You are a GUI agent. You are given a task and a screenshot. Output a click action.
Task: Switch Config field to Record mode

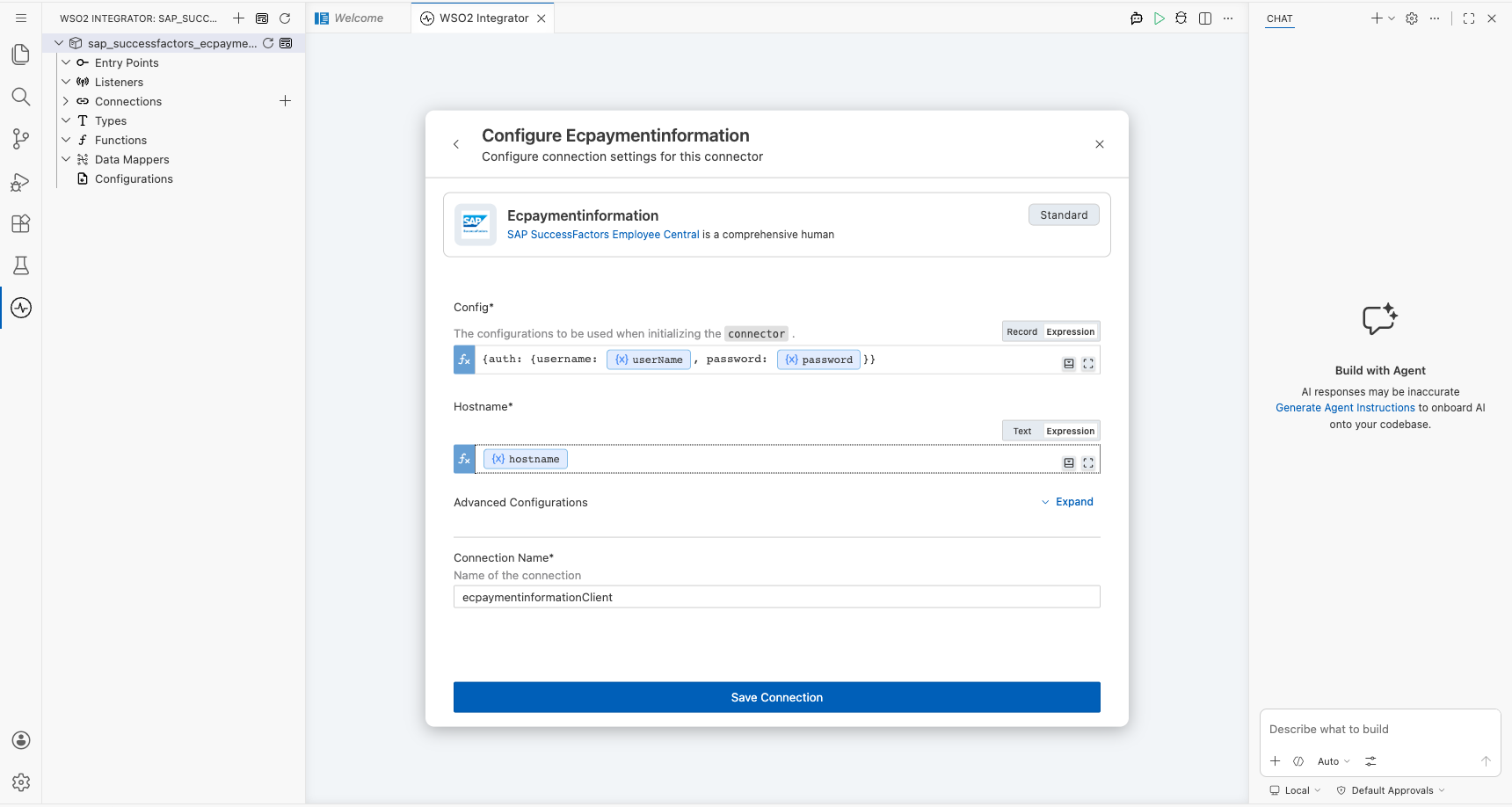pos(1021,331)
